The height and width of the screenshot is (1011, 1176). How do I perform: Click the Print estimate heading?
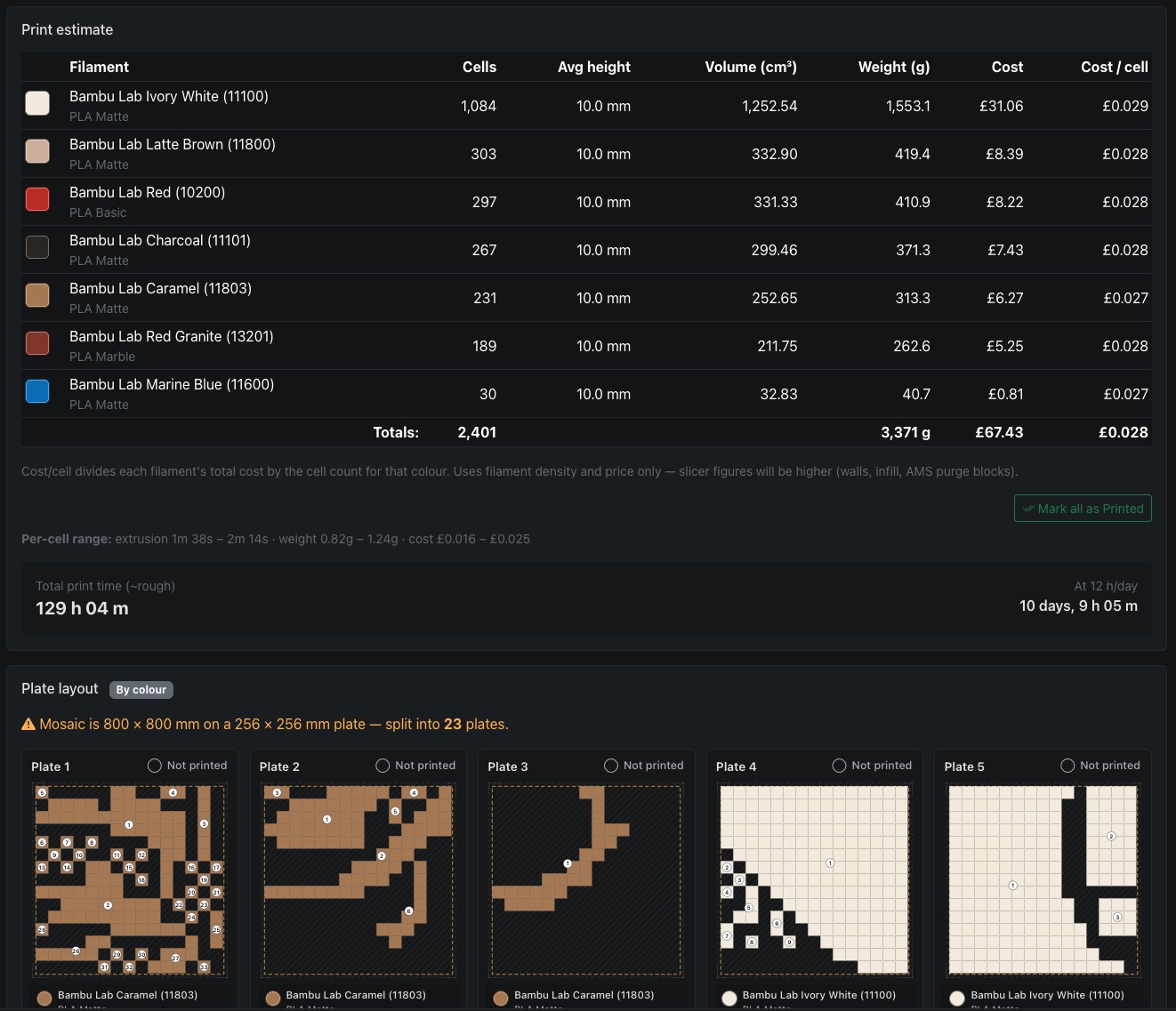point(68,29)
